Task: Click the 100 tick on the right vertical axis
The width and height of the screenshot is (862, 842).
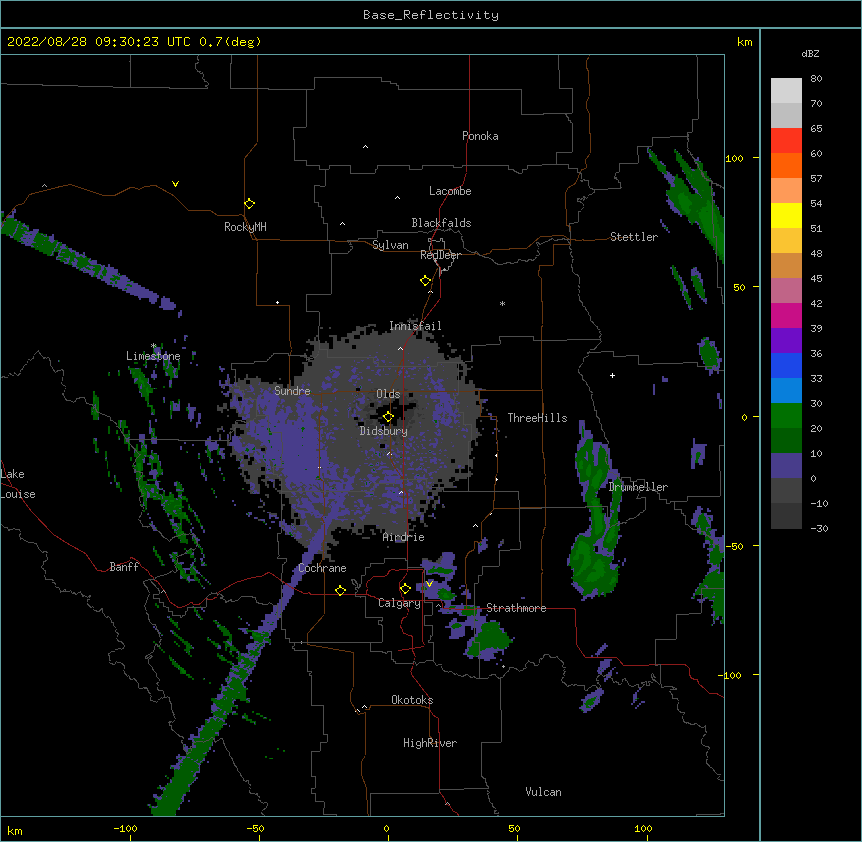Action: point(734,158)
